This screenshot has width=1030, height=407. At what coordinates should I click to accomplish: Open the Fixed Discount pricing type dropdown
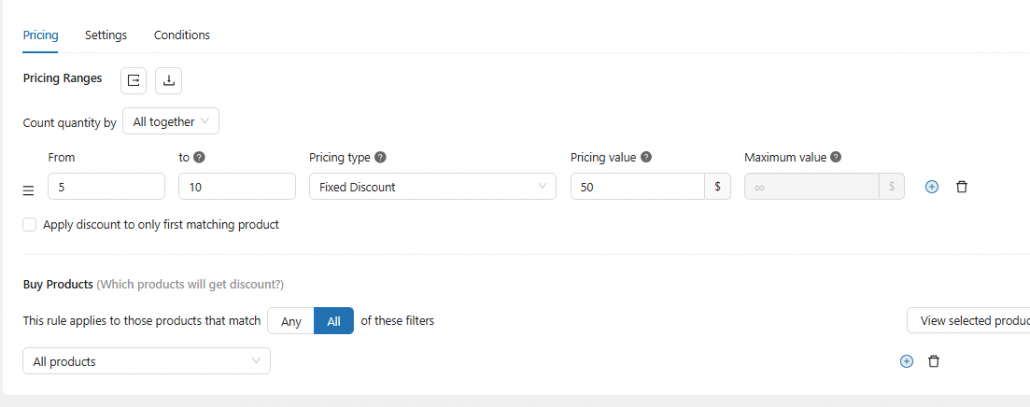[x=433, y=186]
